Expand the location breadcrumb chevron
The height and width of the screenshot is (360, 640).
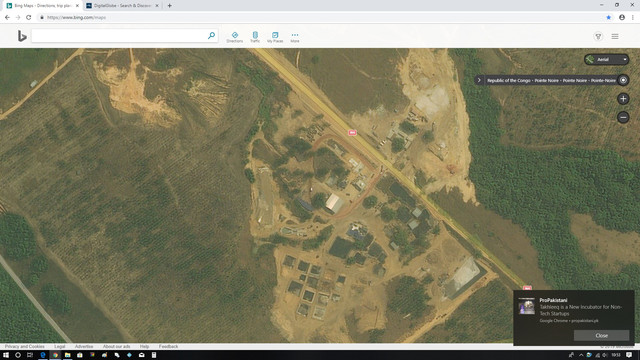tap(479, 80)
